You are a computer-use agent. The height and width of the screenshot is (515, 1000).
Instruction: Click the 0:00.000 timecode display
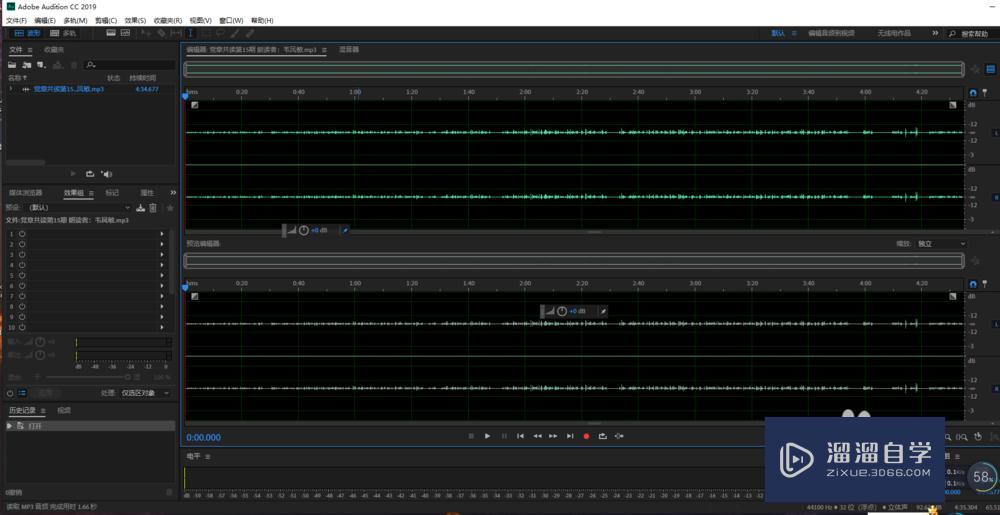pos(203,438)
